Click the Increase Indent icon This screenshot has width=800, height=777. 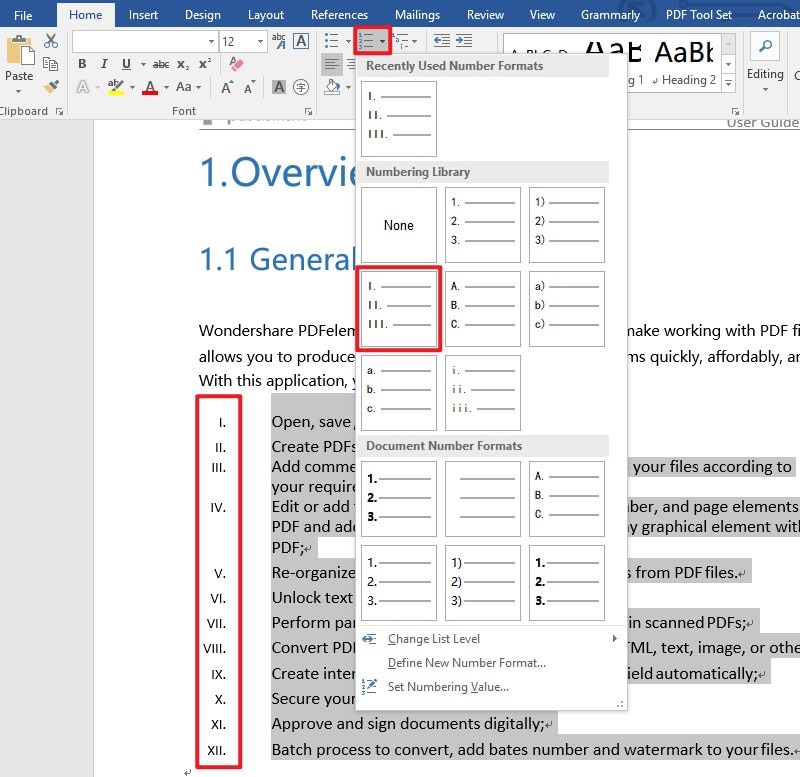click(x=464, y=41)
